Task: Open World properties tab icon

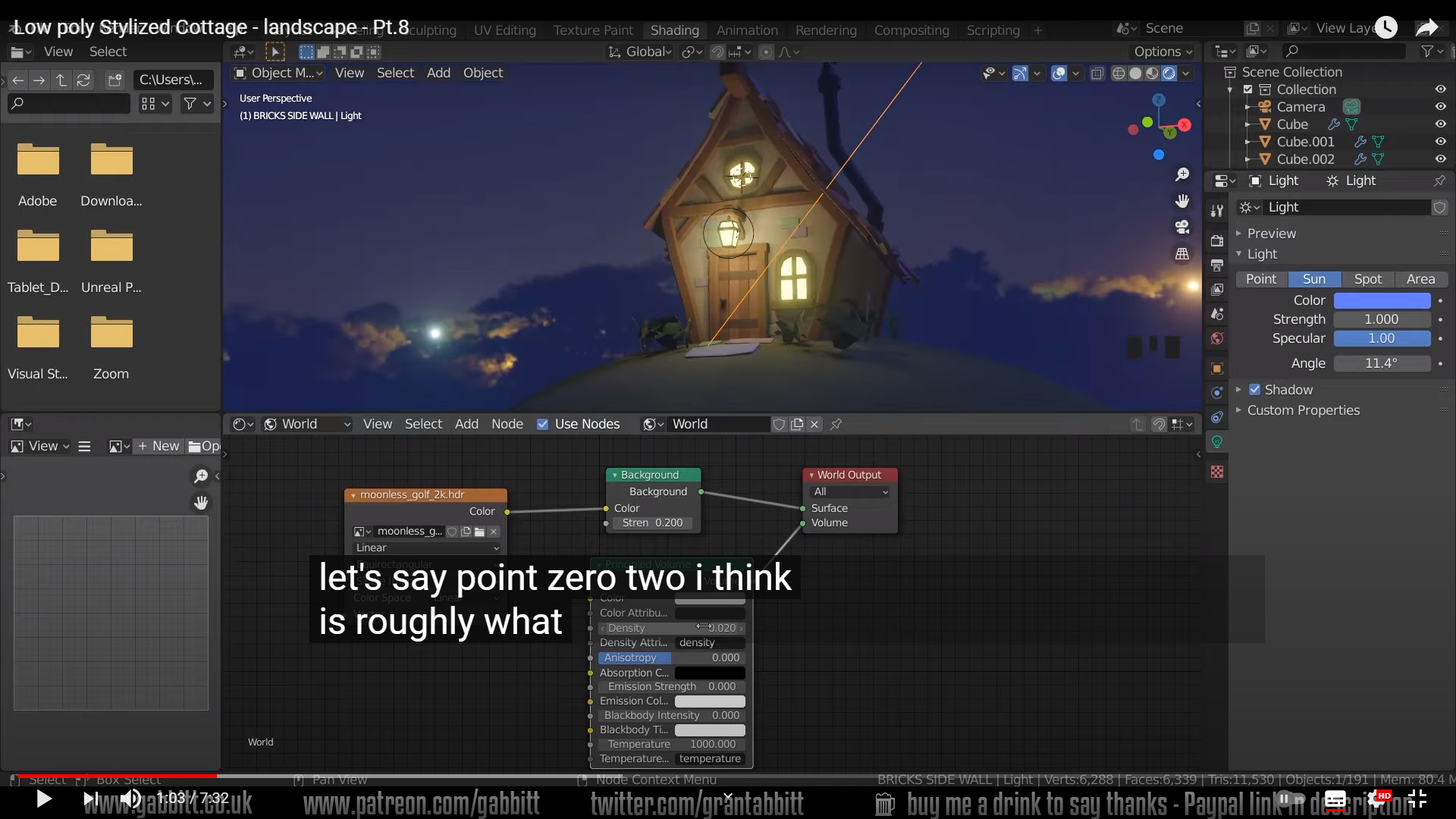Action: point(1217,338)
